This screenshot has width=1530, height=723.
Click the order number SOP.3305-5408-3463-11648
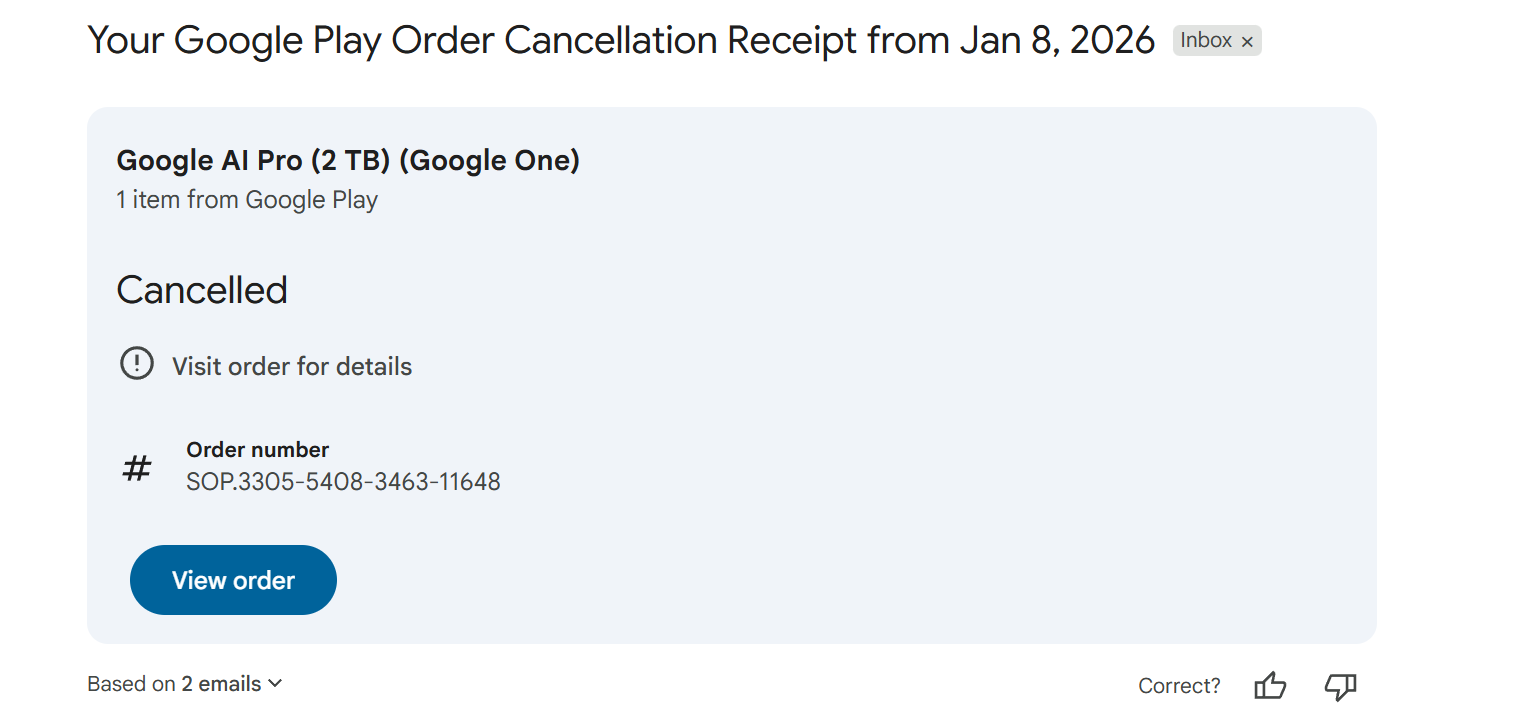[x=343, y=482]
